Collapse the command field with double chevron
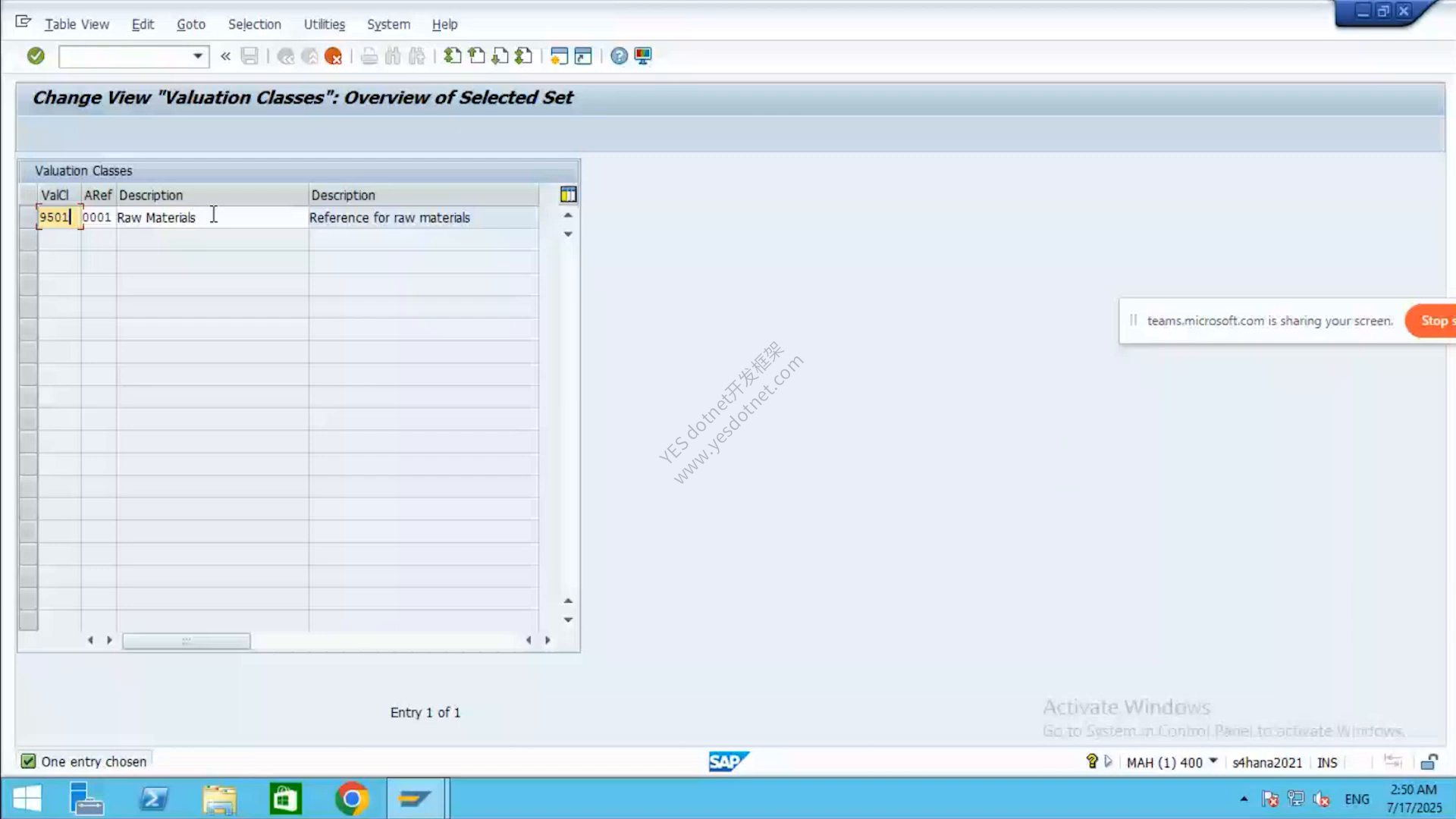 point(225,56)
